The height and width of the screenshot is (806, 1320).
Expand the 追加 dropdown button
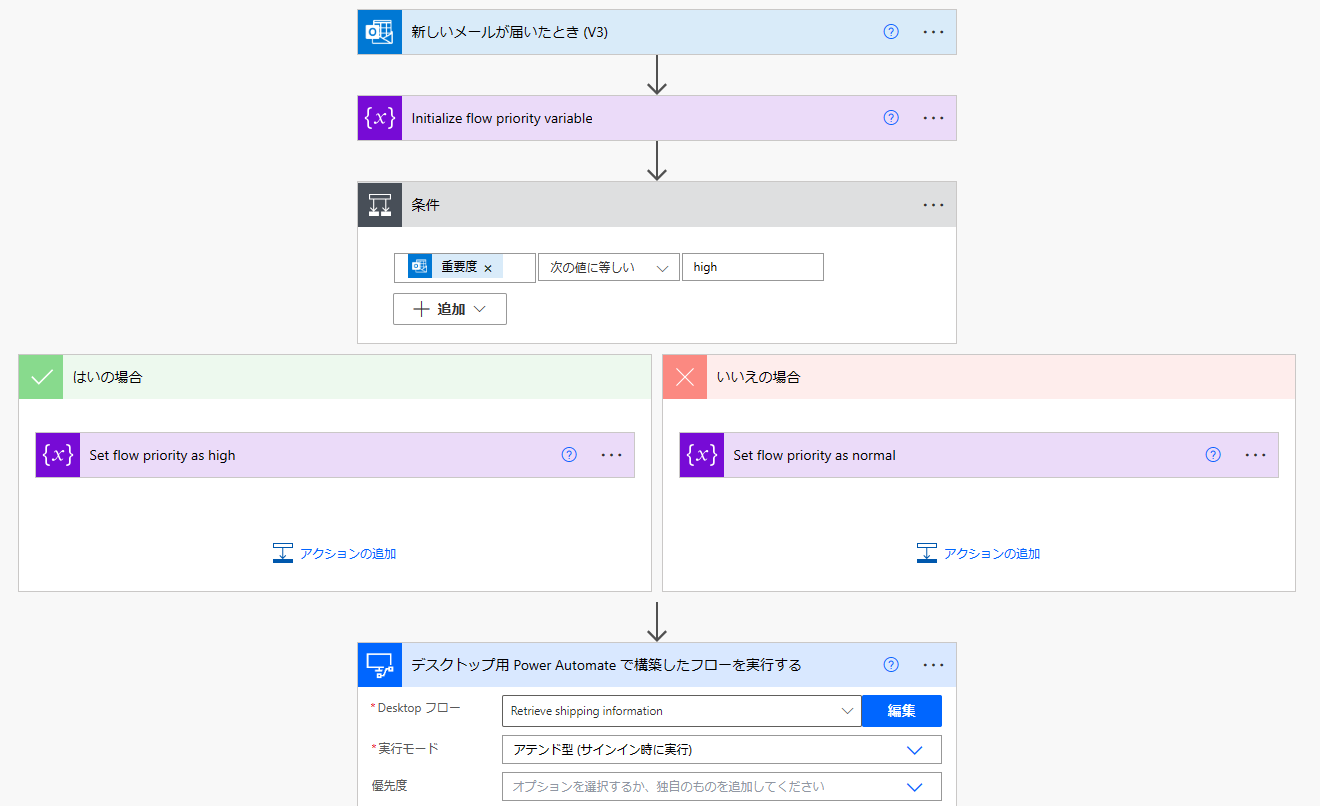coord(450,309)
